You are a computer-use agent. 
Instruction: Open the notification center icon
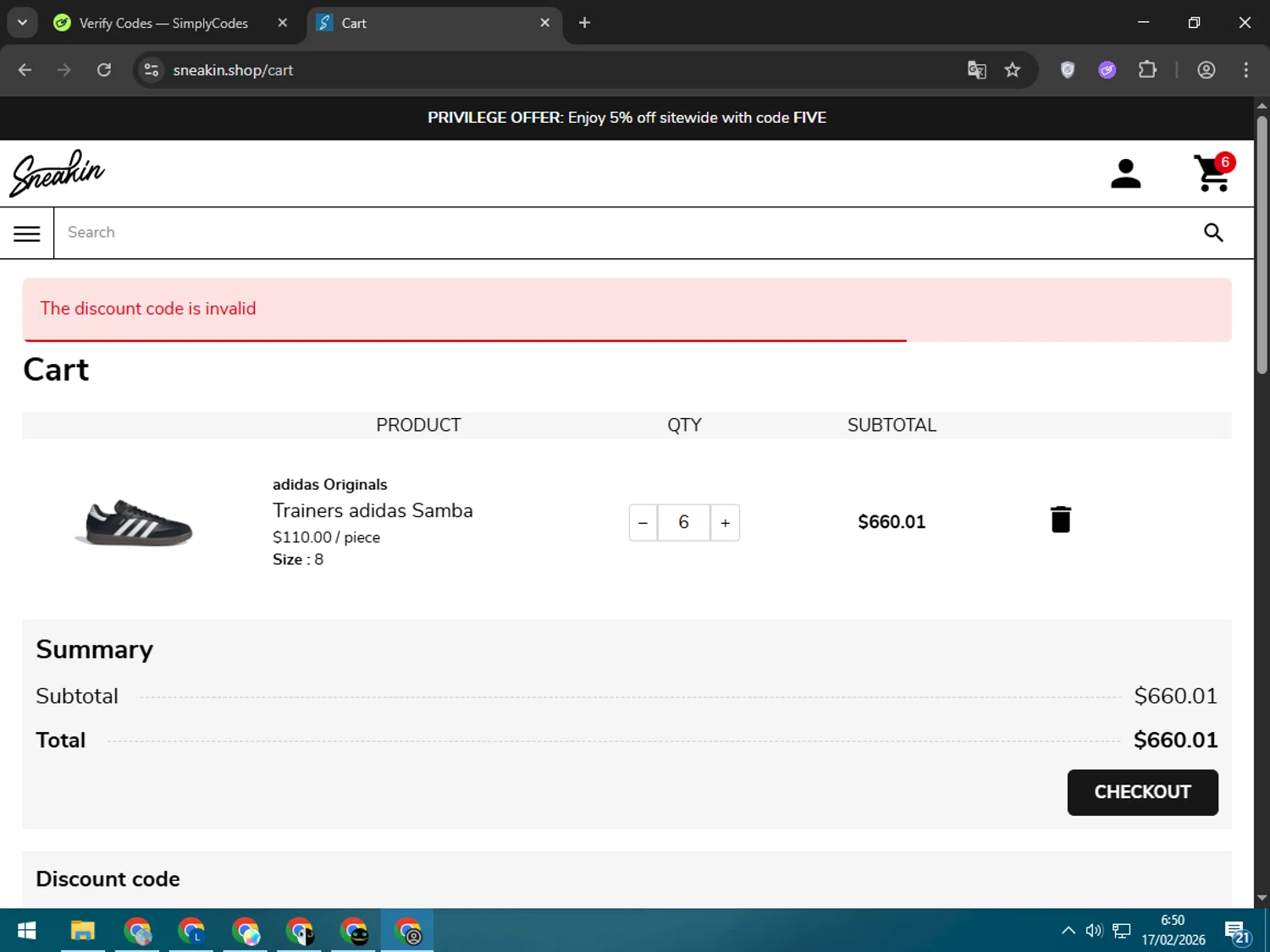1237,933
